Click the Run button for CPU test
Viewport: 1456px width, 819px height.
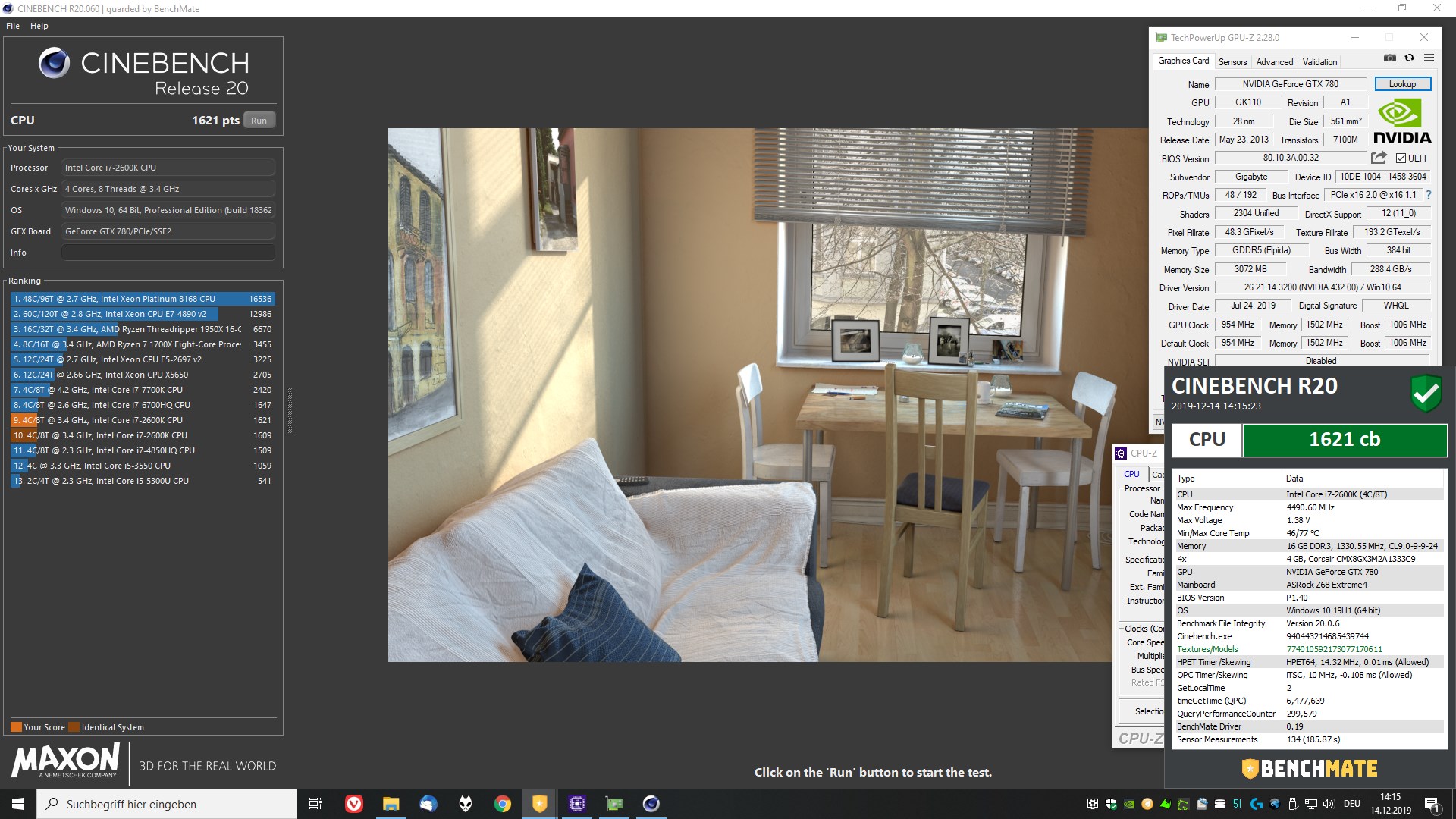259,121
